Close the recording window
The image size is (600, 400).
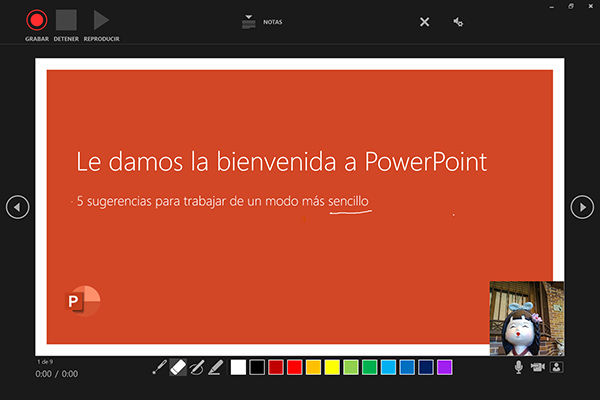click(x=590, y=7)
